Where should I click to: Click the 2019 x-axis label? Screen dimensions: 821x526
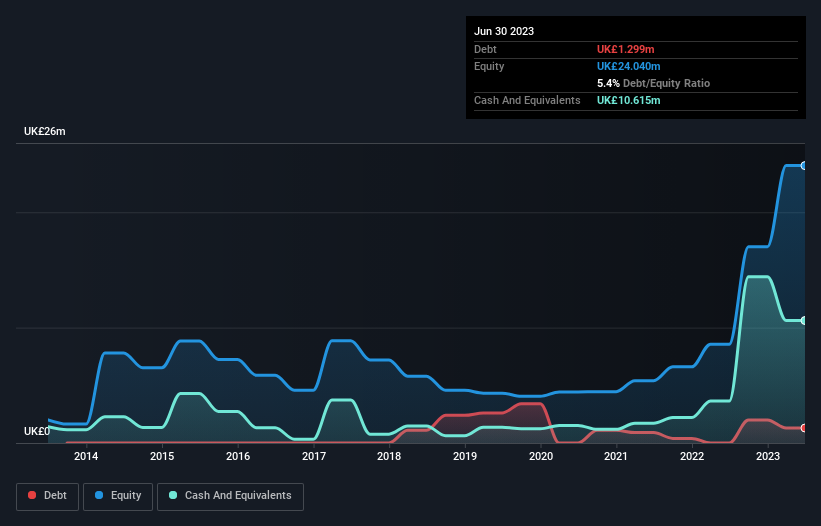point(465,456)
